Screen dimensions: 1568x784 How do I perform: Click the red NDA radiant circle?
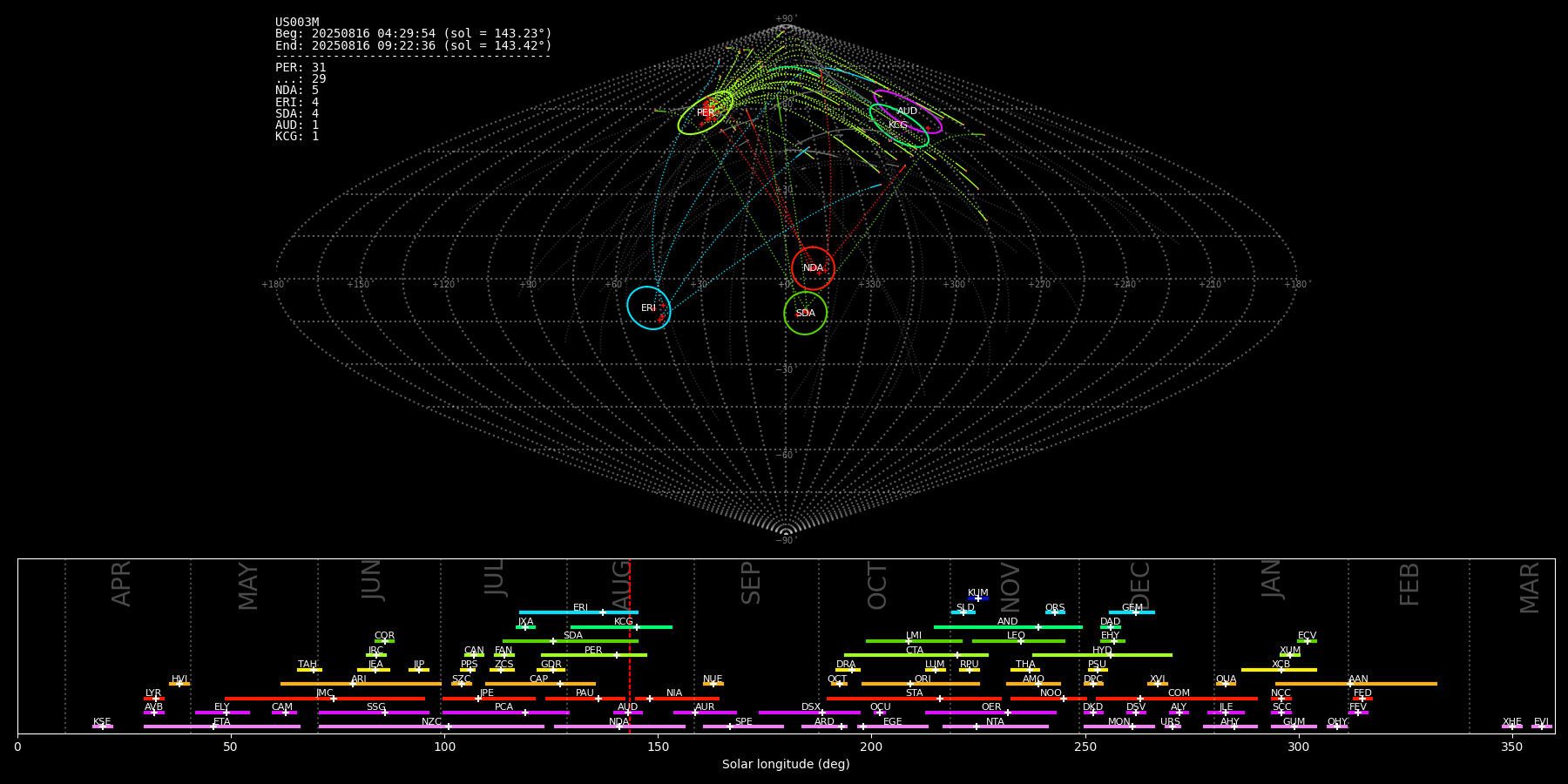[x=813, y=268]
